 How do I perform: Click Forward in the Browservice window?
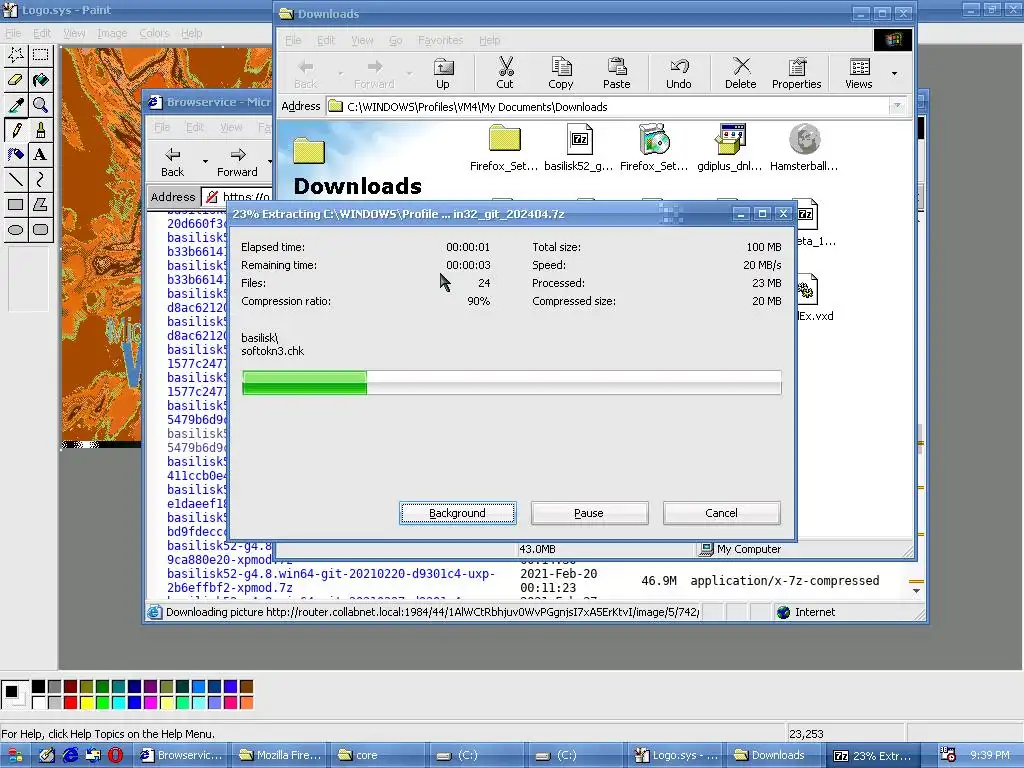click(x=237, y=162)
